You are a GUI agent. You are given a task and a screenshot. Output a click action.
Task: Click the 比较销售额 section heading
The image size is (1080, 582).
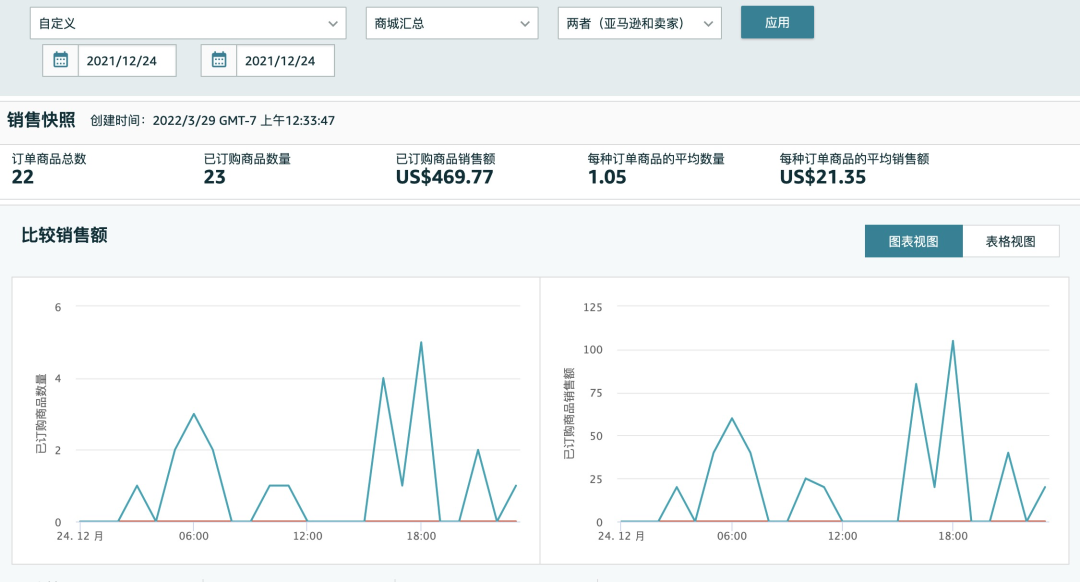click(x=64, y=235)
